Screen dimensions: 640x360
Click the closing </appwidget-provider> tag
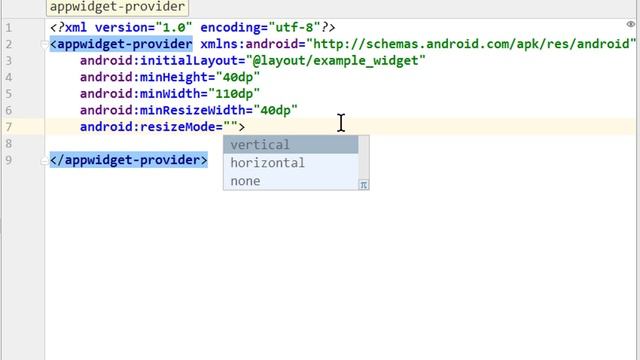coord(129,160)
